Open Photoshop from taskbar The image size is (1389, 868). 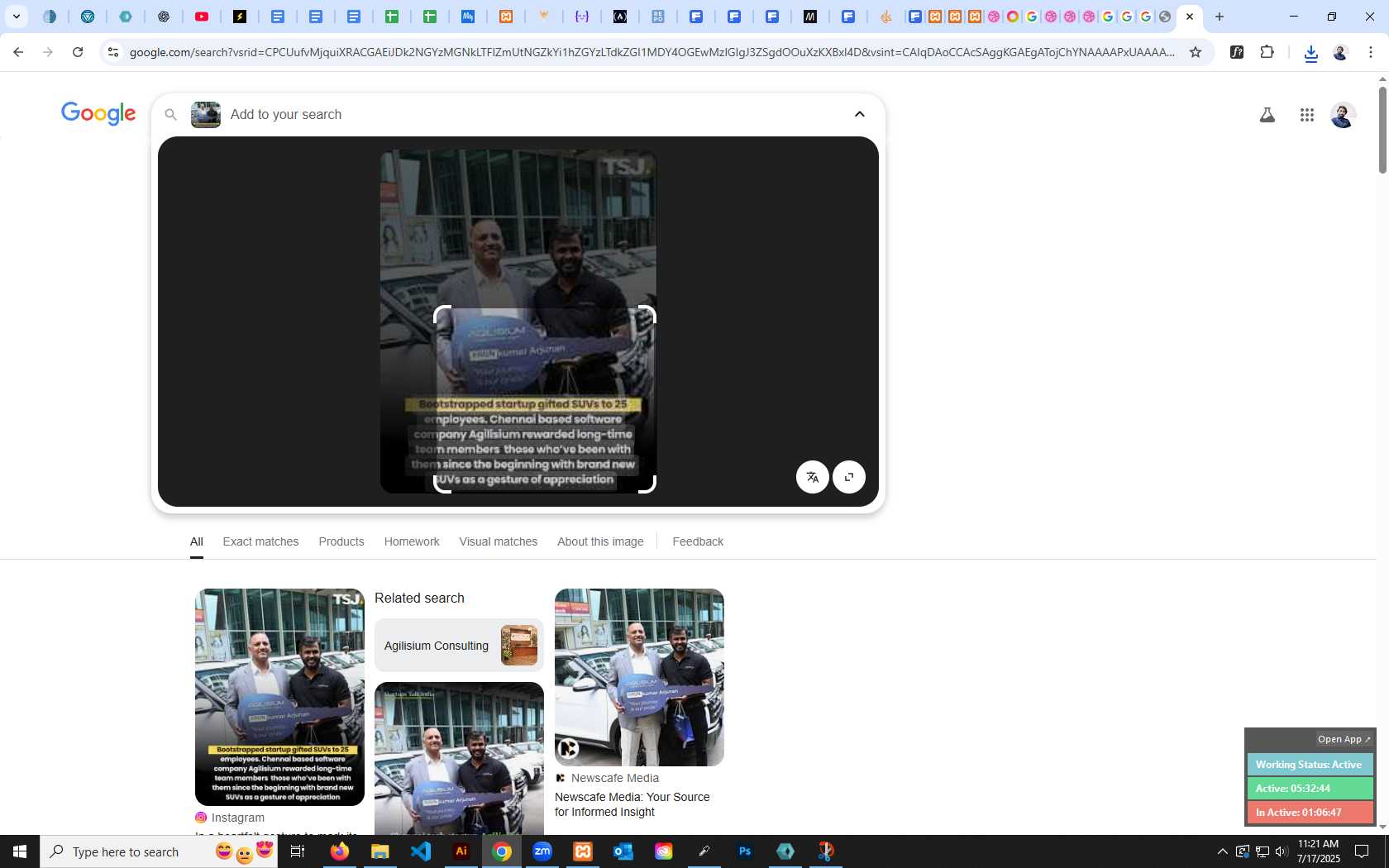click(x=745, y=851)
